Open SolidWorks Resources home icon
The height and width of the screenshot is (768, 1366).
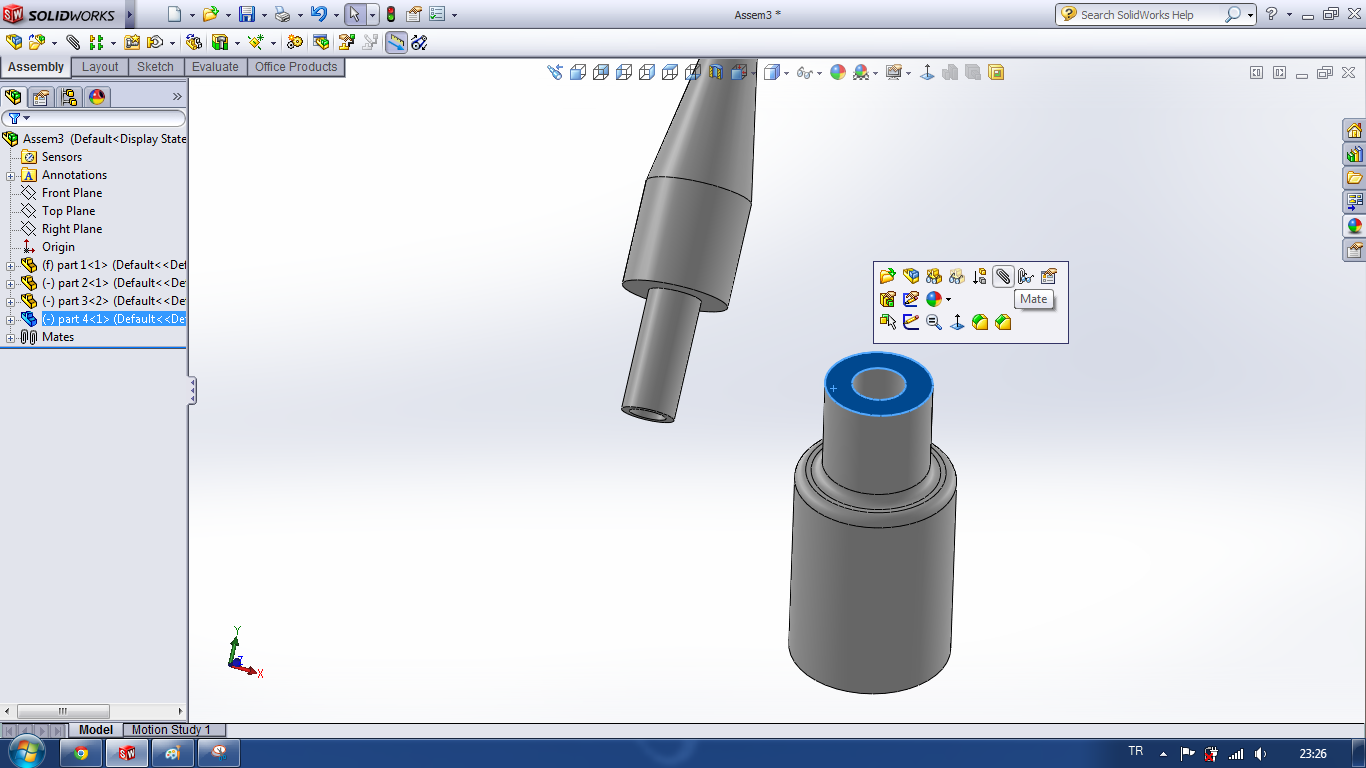pyautogui.click(x=1354, y=131)
